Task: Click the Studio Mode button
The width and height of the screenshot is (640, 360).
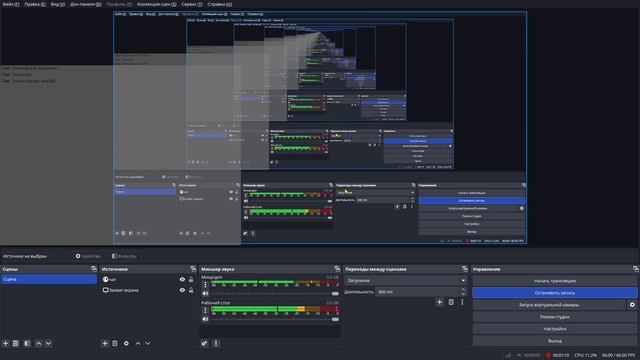Action: (555, 317)
